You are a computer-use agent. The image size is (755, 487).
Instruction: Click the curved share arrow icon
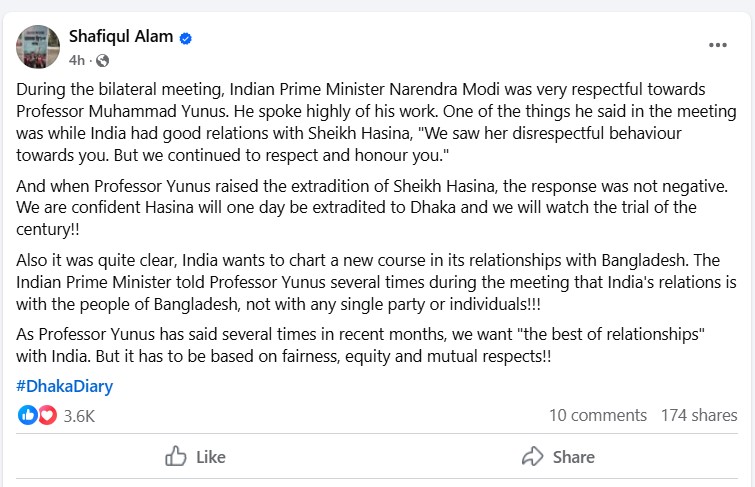coord(533,457)
